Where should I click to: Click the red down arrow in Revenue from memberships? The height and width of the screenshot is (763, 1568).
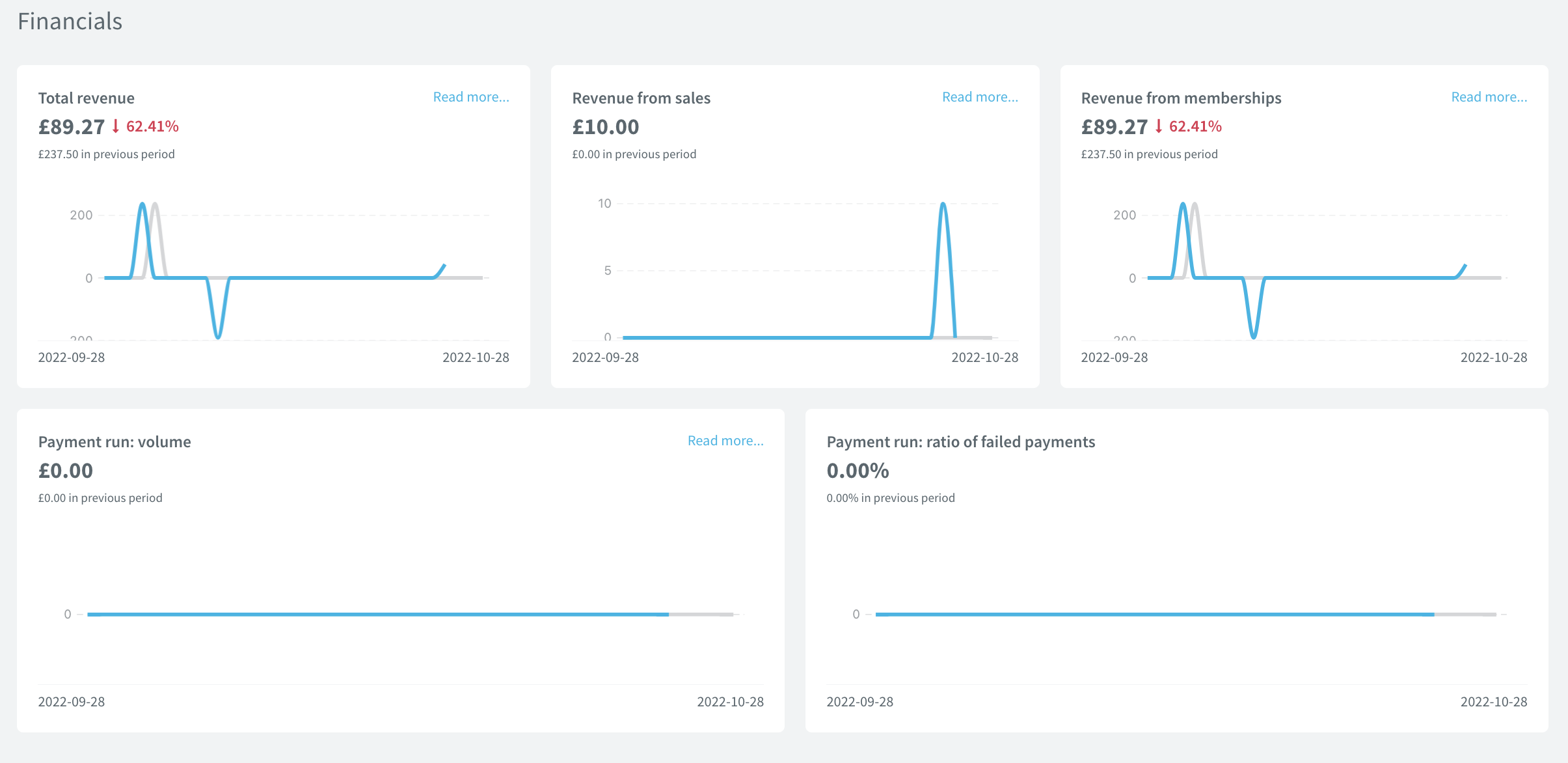(1159, 126)
